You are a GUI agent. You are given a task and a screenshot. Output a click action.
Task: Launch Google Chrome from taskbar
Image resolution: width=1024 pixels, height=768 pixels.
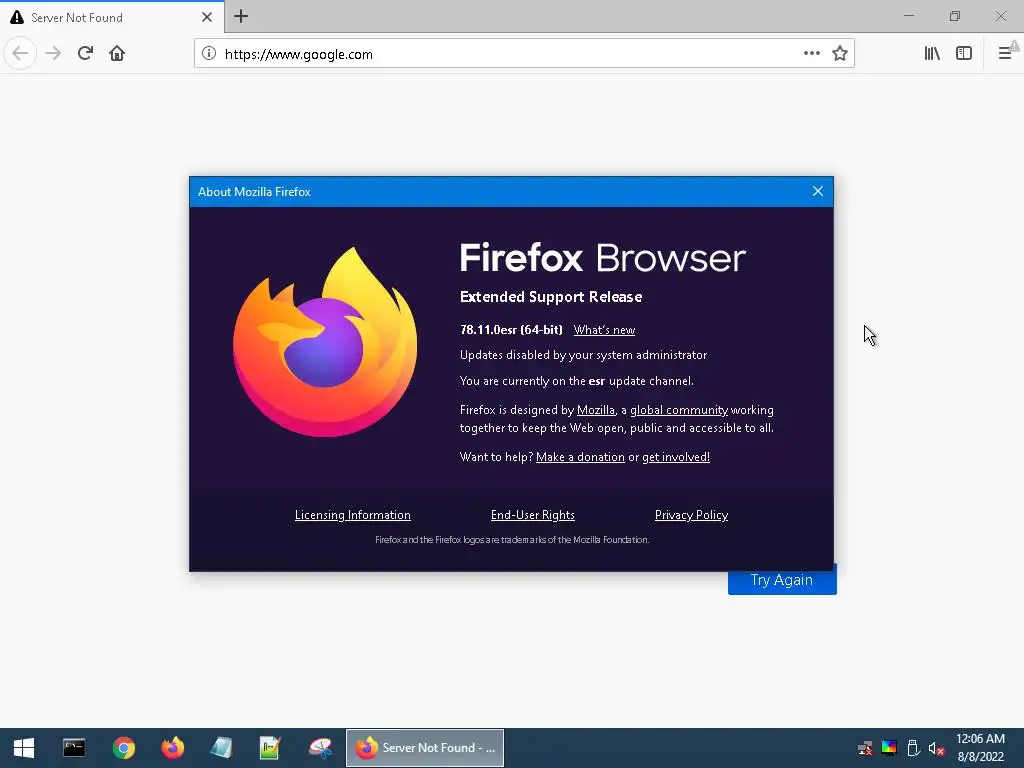pos(123,748)
